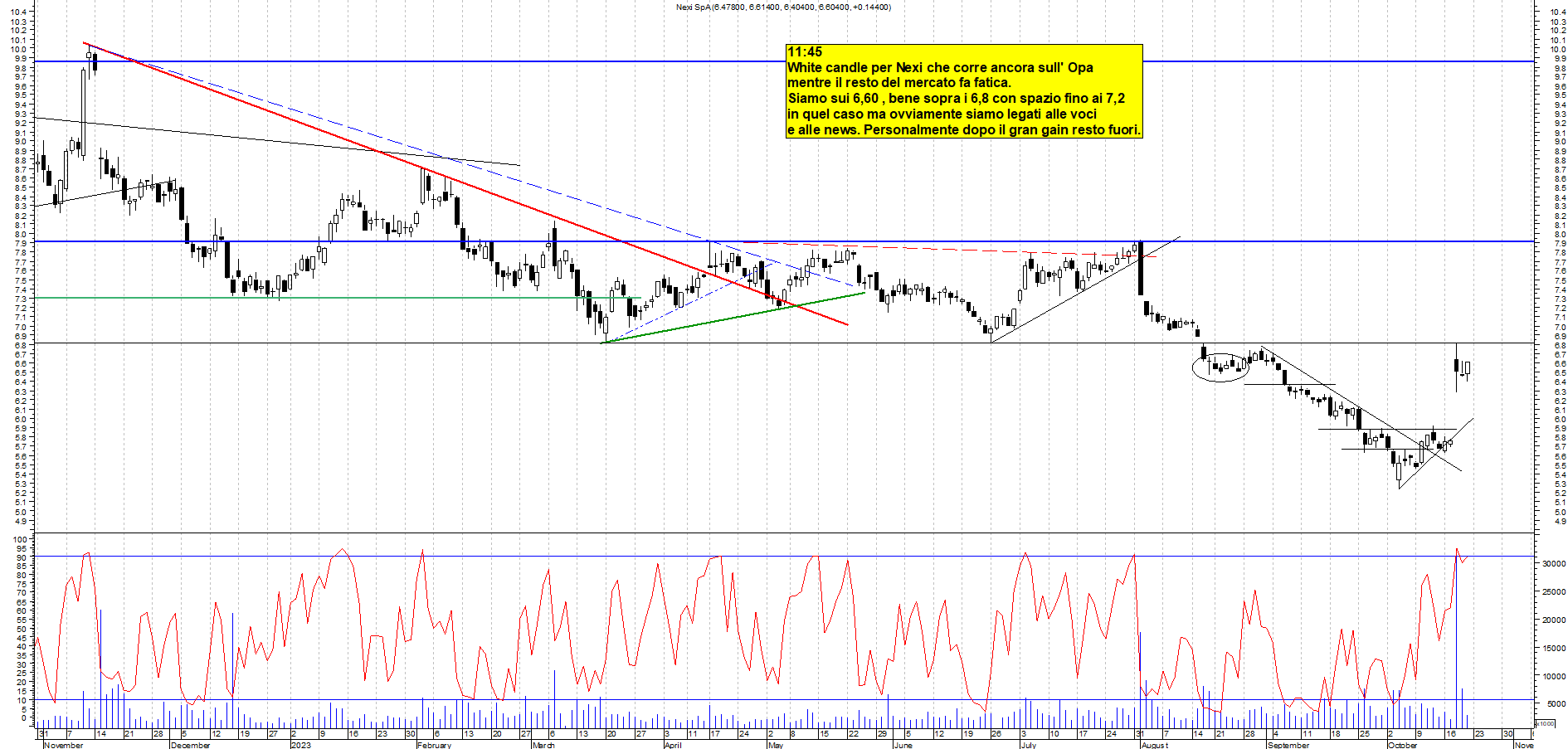Screen dimensions: 1568x749
Task: Click the "July" month label
Action: tap(1029, 745)
